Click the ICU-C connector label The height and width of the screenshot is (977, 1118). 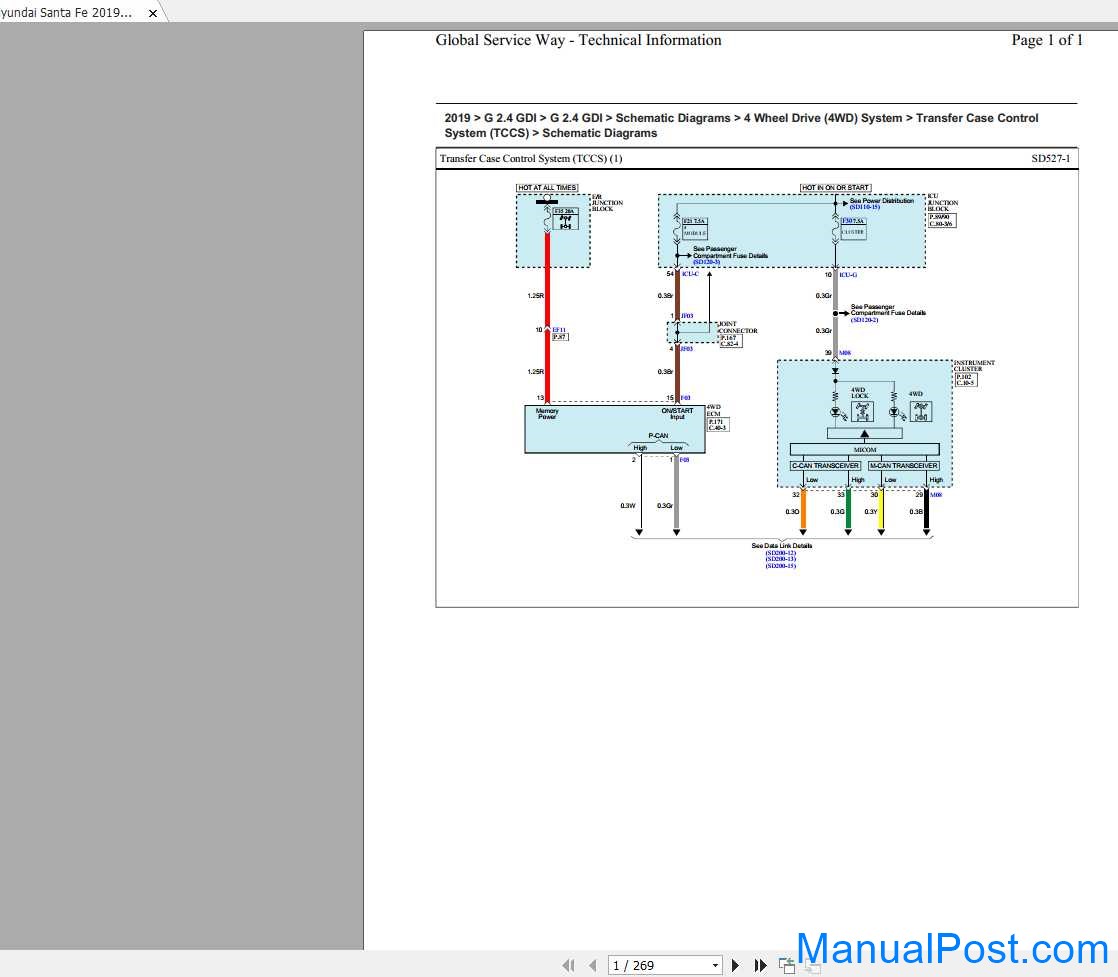click(x=690, y=274)
